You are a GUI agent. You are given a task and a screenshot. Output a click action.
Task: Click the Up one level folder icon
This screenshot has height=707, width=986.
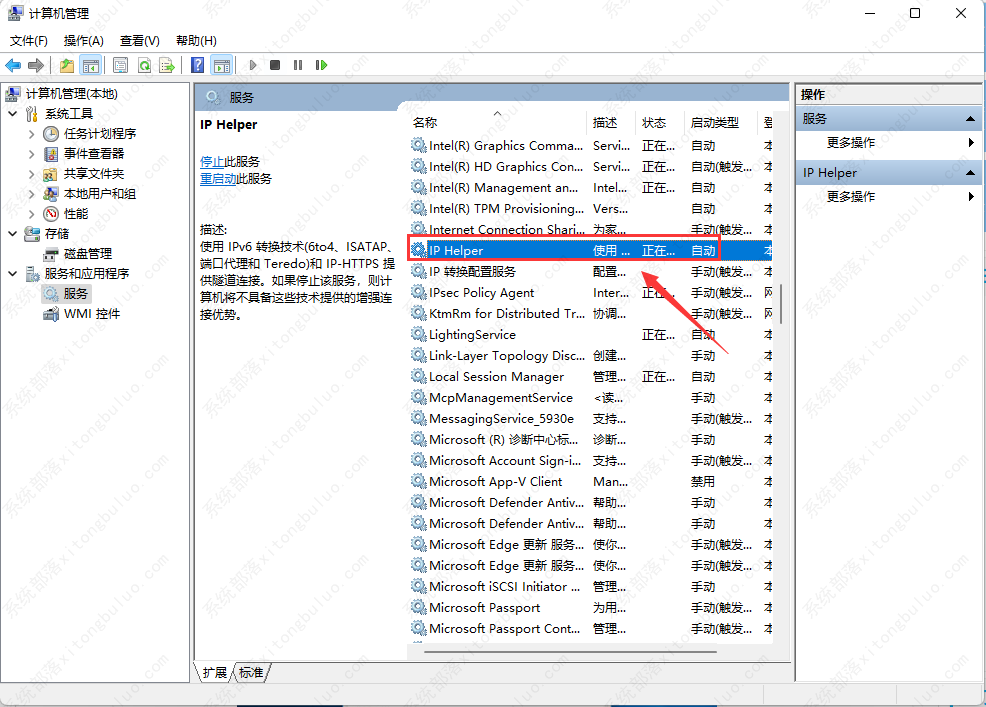click(x=67, y=65)
